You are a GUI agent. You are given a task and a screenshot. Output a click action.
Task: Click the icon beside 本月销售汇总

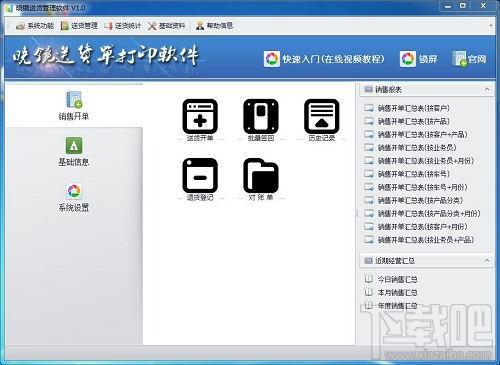tap(368, 292)
